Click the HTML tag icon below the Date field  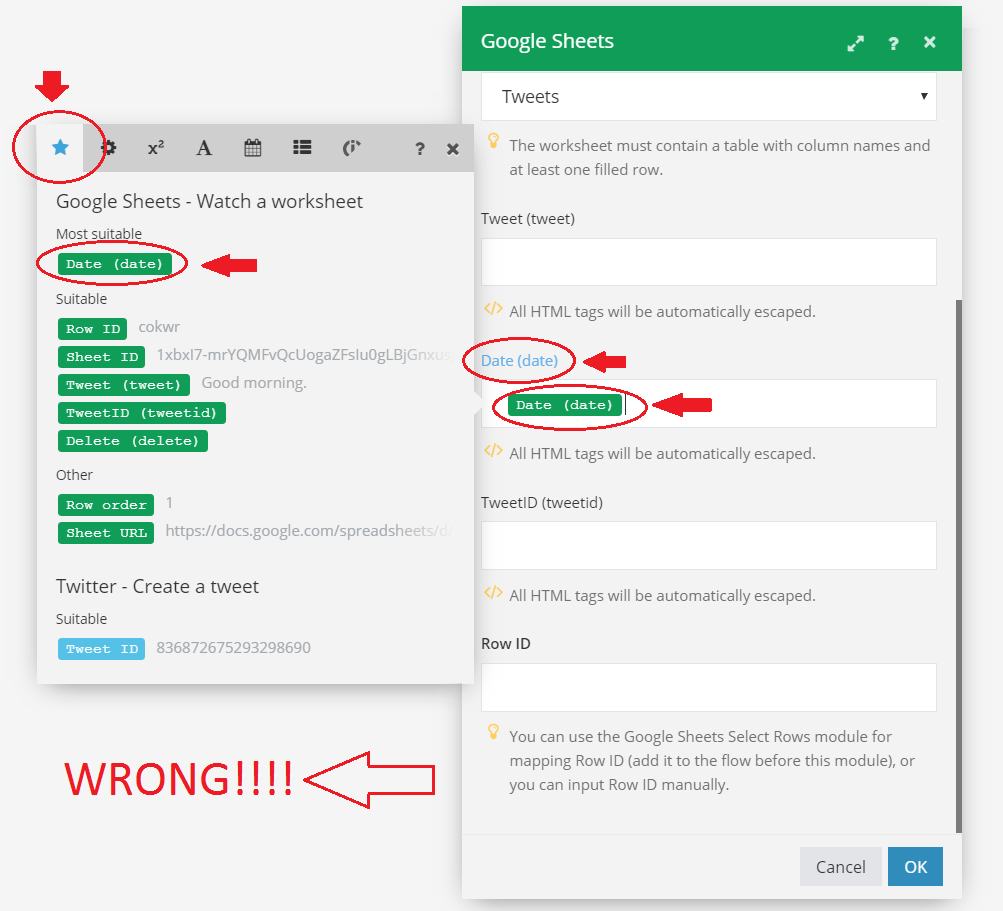(x=493, y=451)
